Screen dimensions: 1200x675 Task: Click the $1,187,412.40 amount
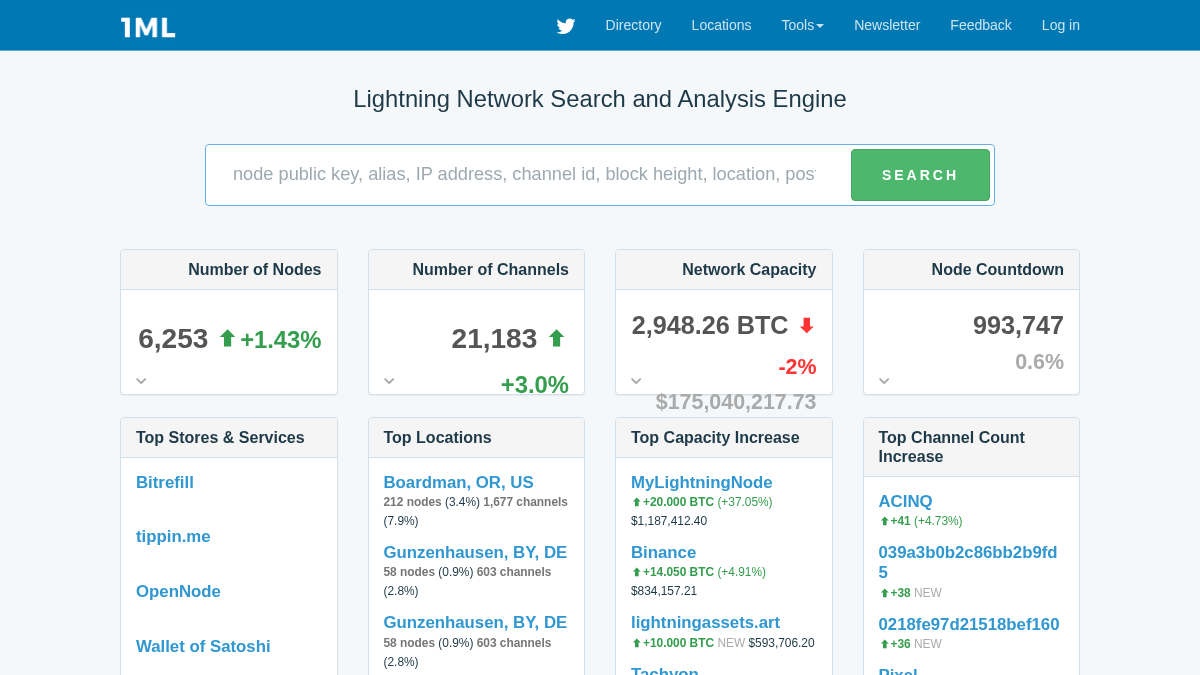pos(669,521)
